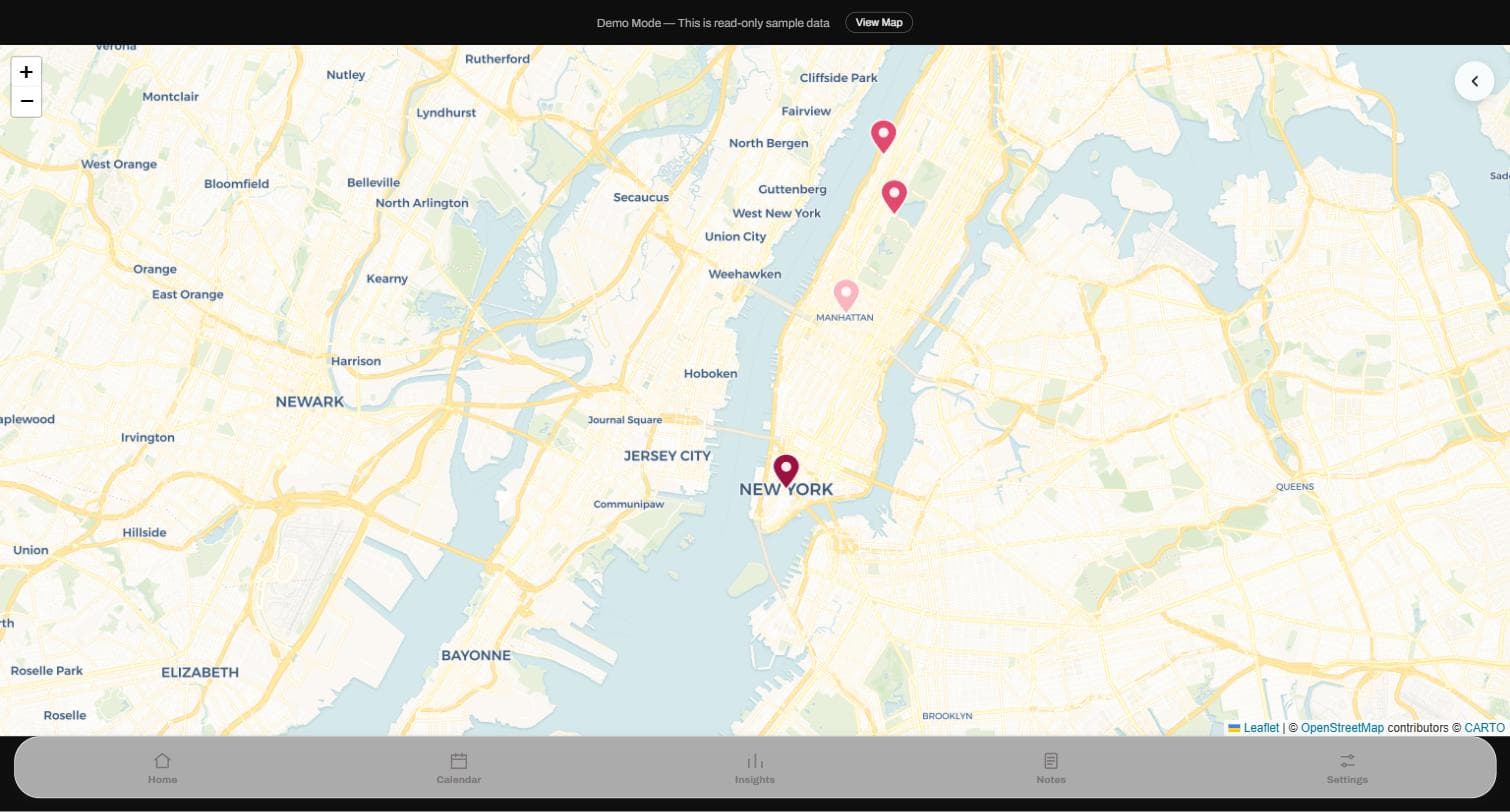This screenshot has height=812, width=1510.
Task: Click the ELIZABETH map label
Action: tap(200, 673)
